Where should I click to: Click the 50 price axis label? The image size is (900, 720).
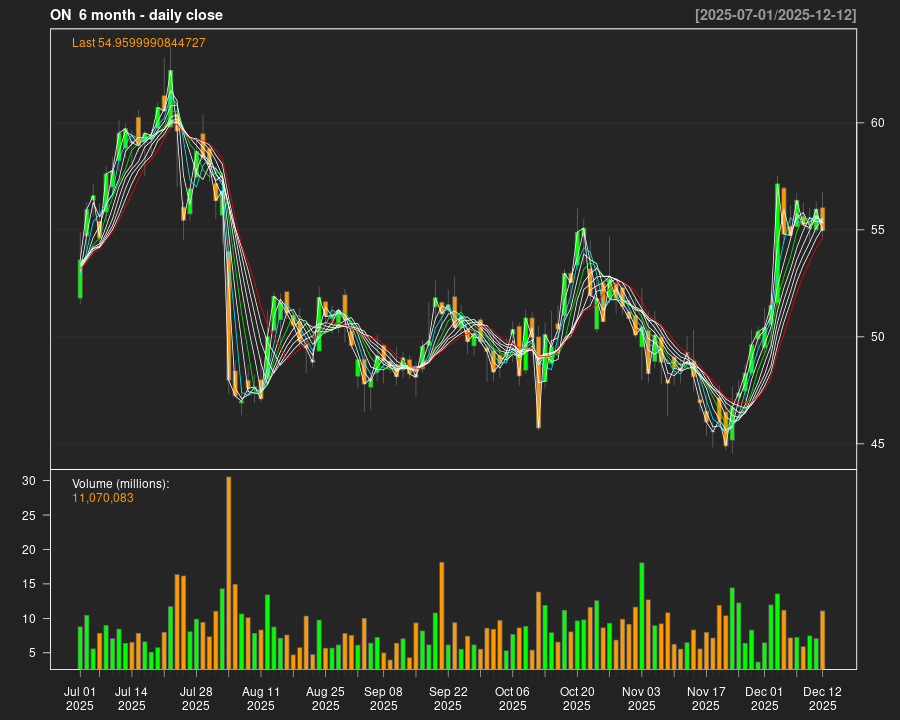pos(878,337)
